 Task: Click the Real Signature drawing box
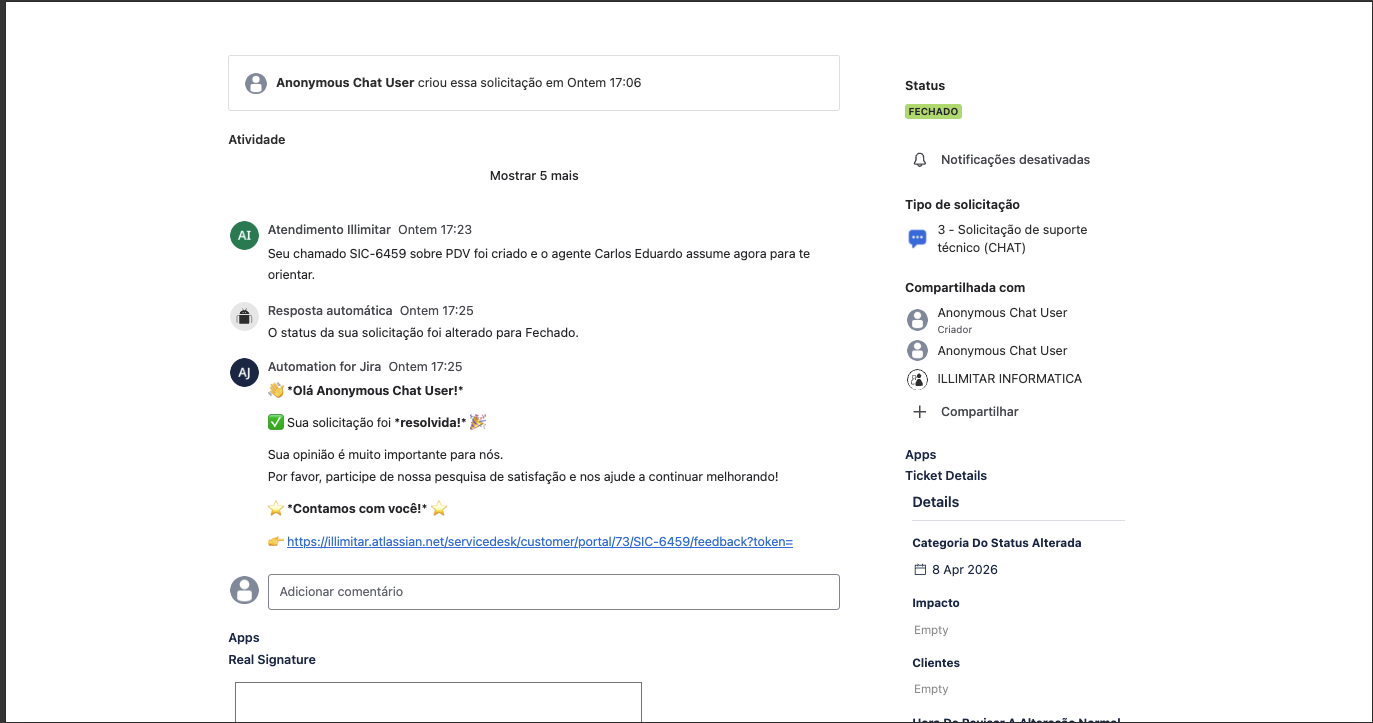coord(438,702)
